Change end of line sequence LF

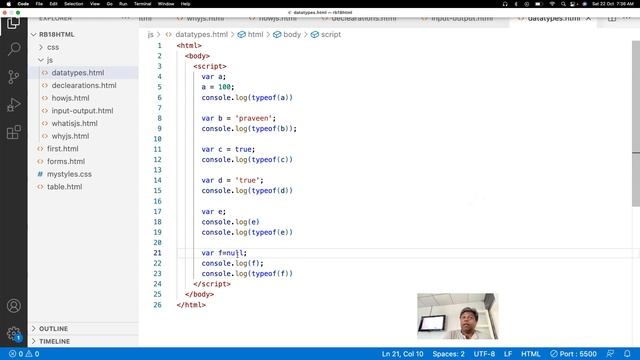pyautogui.click(x=508, y=354)
